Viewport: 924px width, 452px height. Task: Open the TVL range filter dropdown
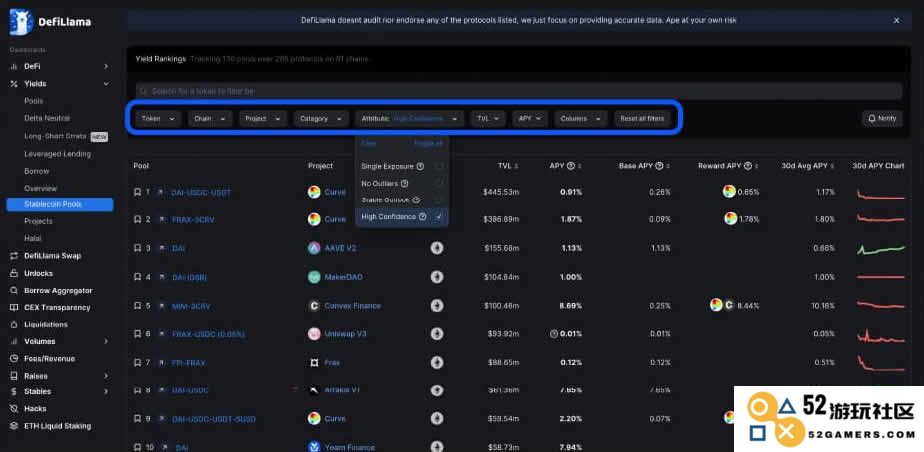click(488, 118)
